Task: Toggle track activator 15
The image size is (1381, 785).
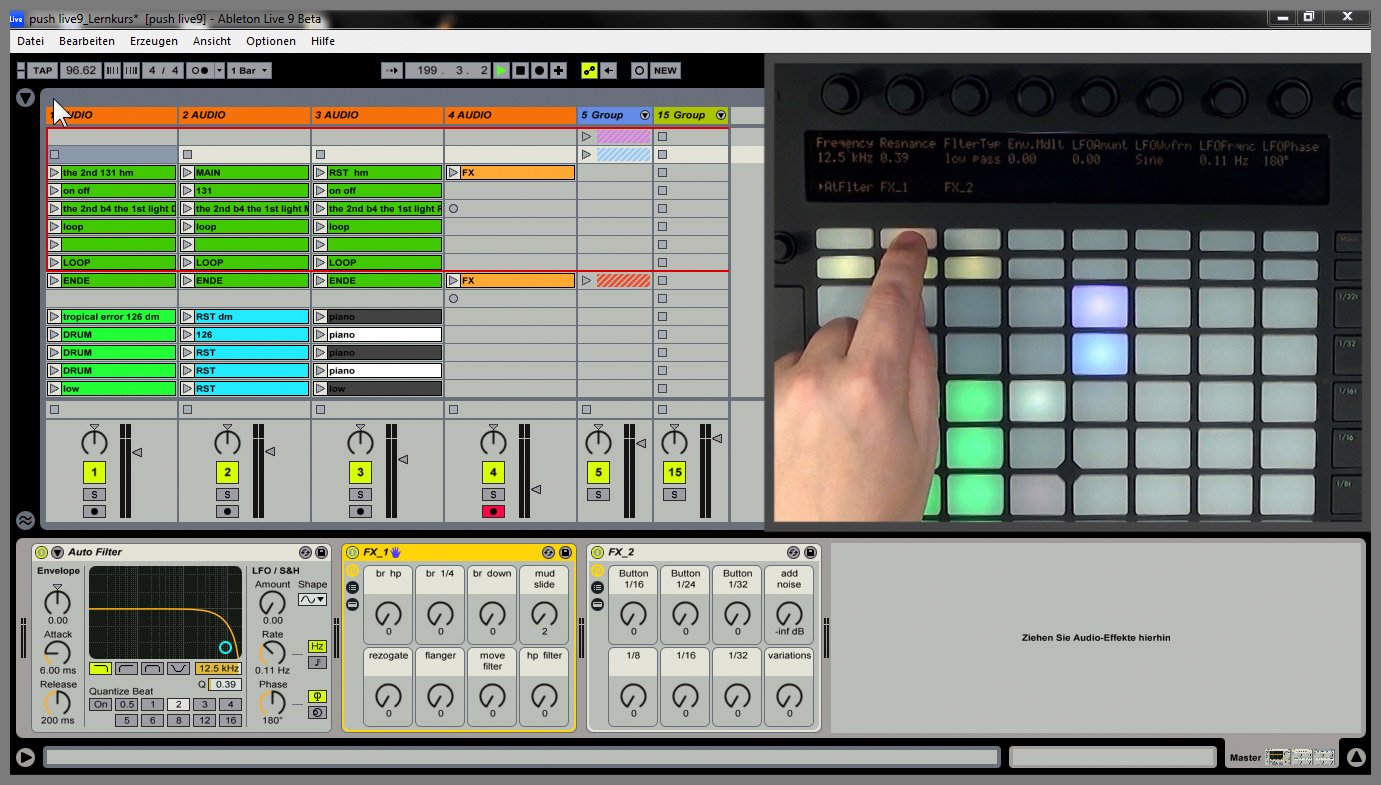Action: (674, 473)
